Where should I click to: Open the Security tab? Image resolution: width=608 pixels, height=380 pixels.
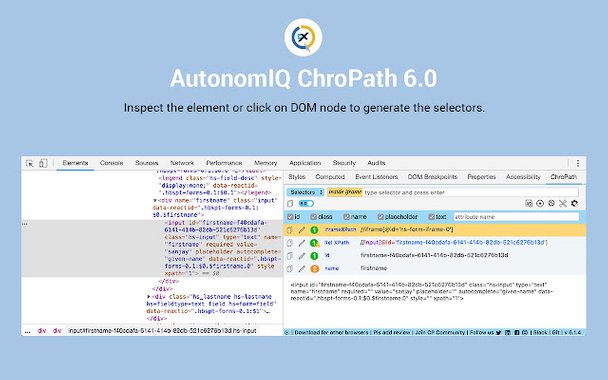(344, 163)
